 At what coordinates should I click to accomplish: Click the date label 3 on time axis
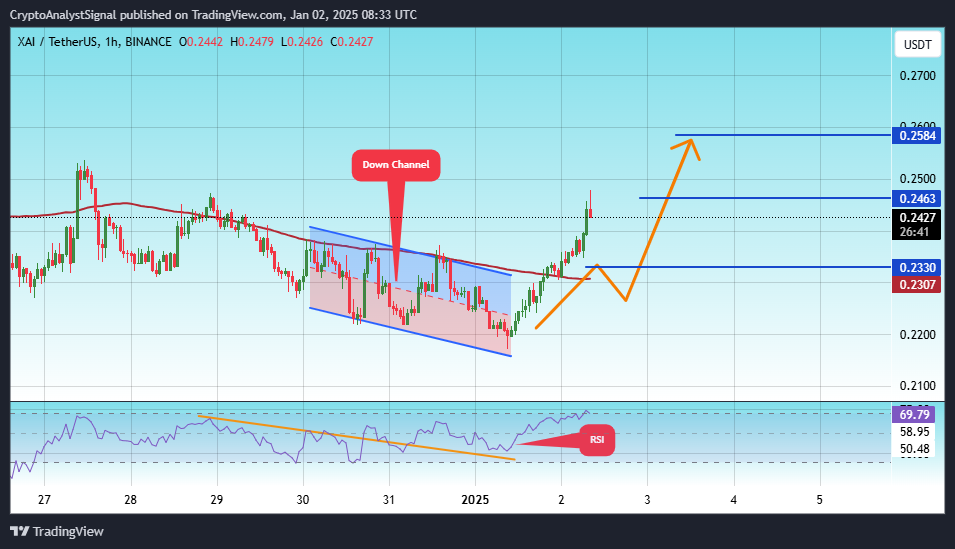[x=647, y=500]
